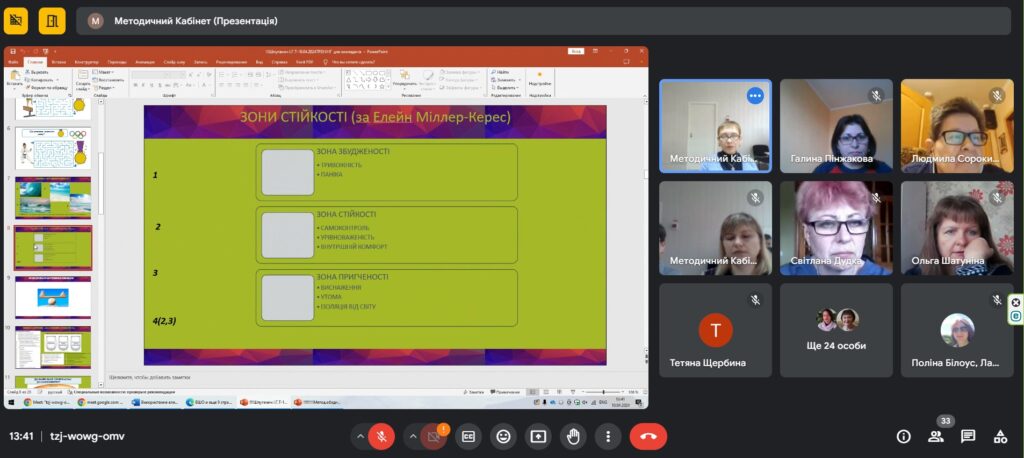Open the Activities panel icon
Viewport: 1024px width, 458px height.
point(1000,436)
